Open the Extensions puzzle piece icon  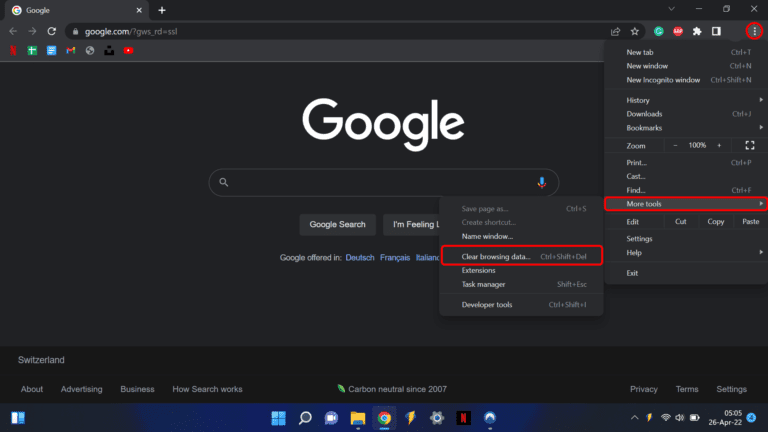[697, 31]
